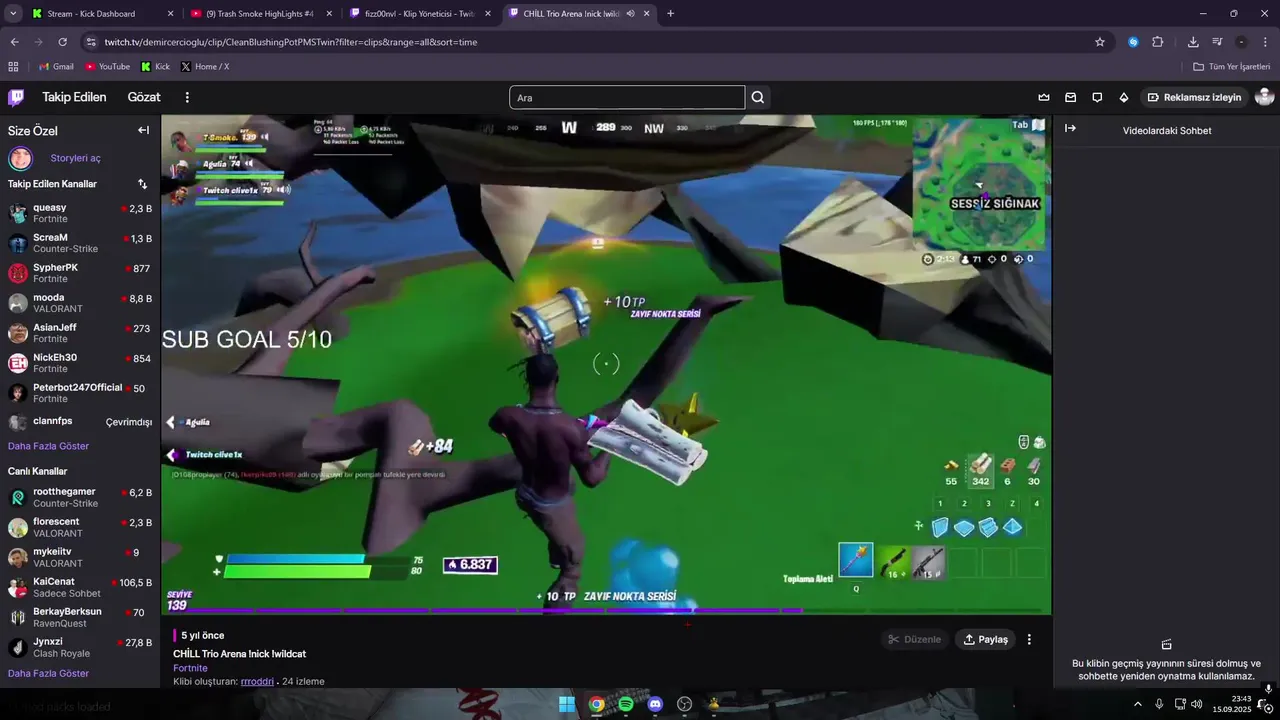Open queasy channel in sidebar
The width and height of the screenshot is (1280, 720).
pyautogui.click(x=80, y=213)
